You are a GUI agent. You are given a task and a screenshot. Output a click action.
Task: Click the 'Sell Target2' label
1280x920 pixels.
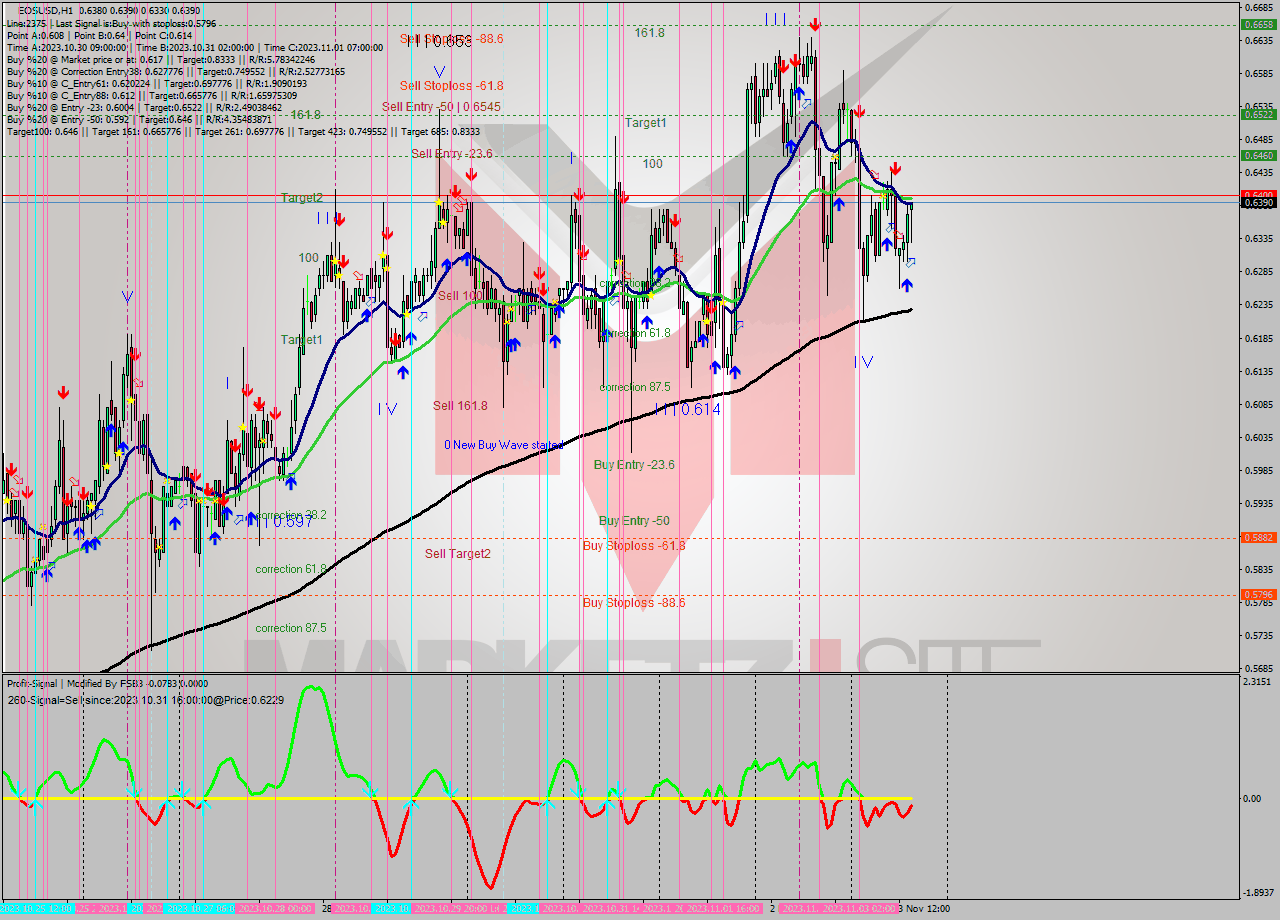tap(457, 553)
